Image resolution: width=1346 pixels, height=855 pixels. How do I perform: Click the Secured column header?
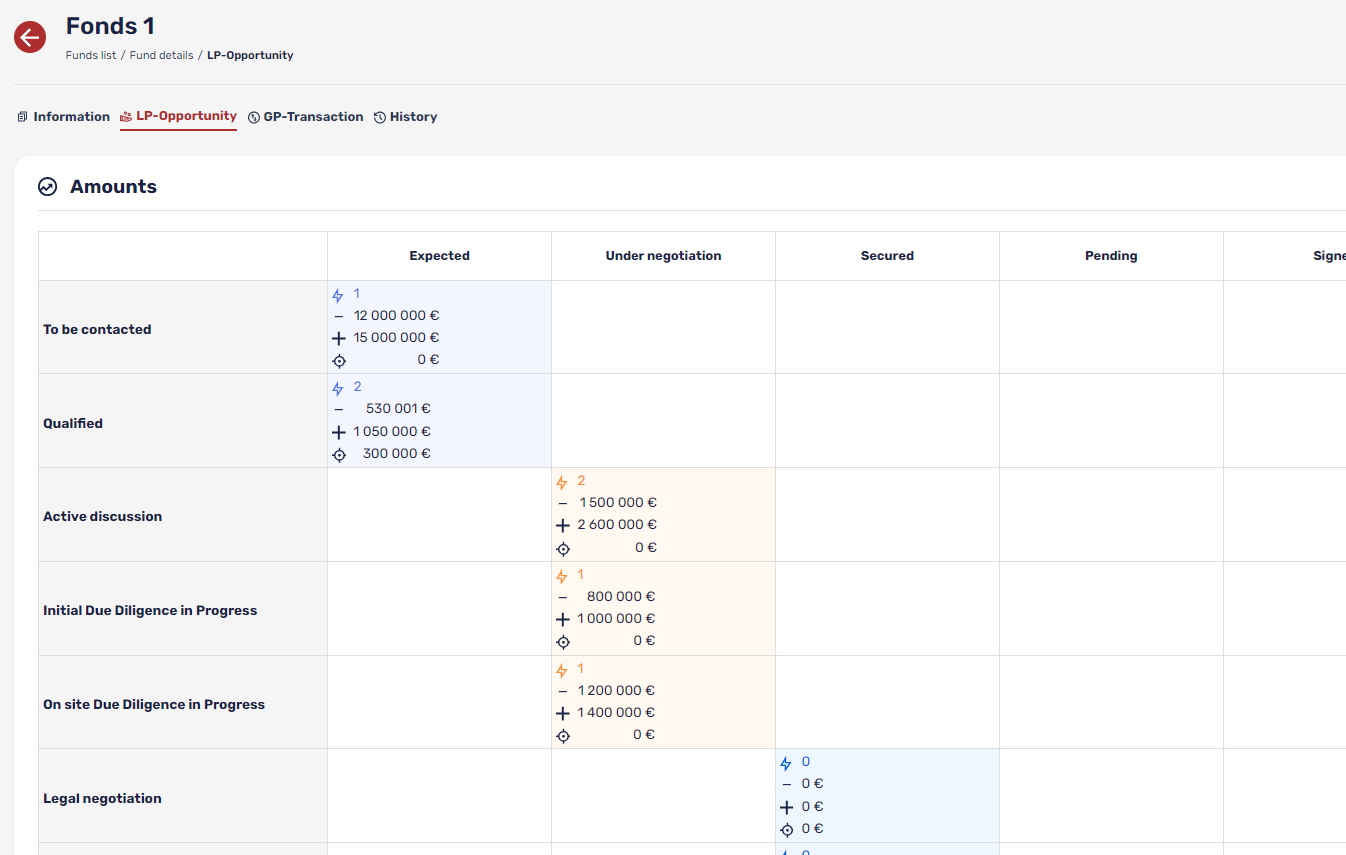(887, 256)
